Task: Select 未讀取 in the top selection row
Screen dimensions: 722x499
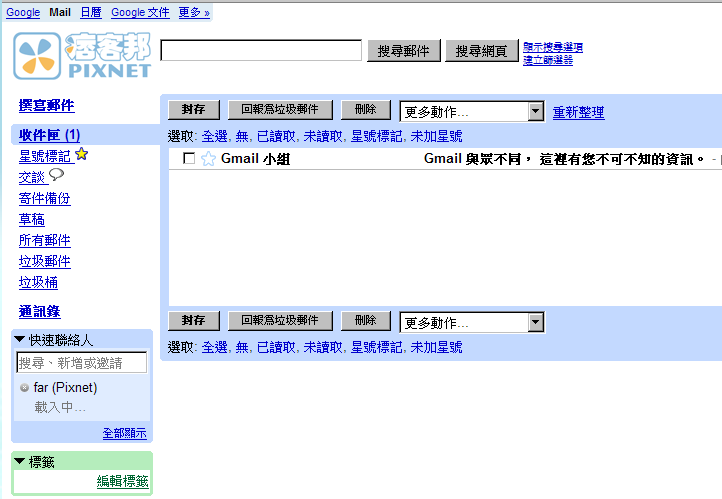Action: click(x=323, y=136)
